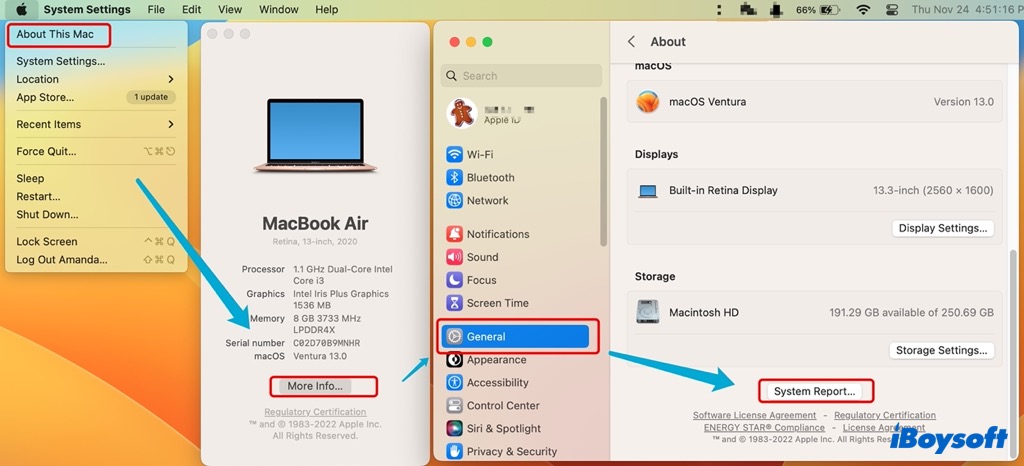
Task: Click the System Settings app menu title
Action: [x=88, y=10]
